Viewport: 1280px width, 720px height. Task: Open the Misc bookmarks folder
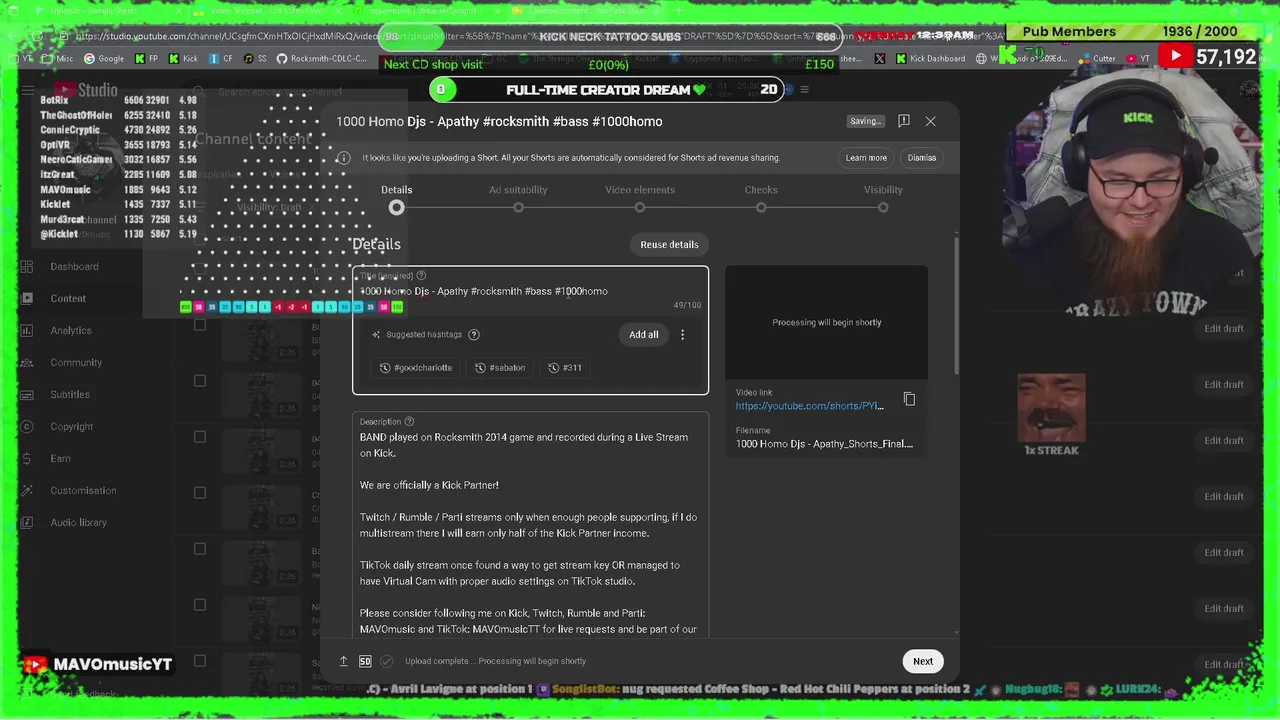58,59
